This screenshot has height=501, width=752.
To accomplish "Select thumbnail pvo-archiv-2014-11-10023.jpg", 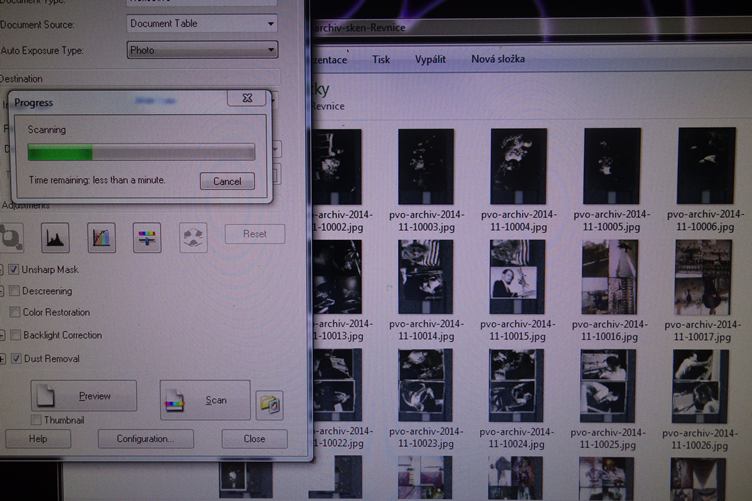I will (x=425, y=385).
